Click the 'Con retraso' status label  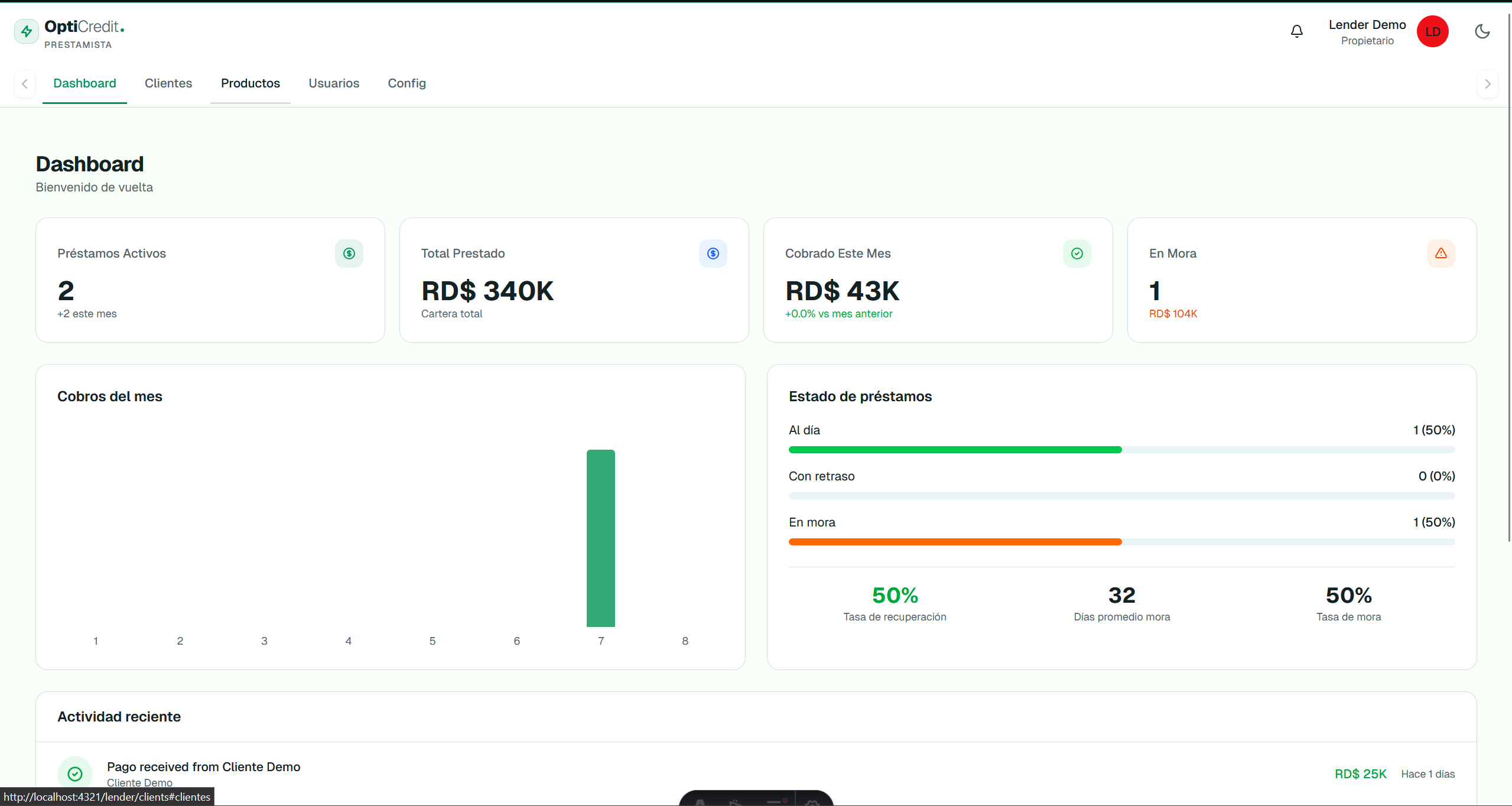point(821,476)
